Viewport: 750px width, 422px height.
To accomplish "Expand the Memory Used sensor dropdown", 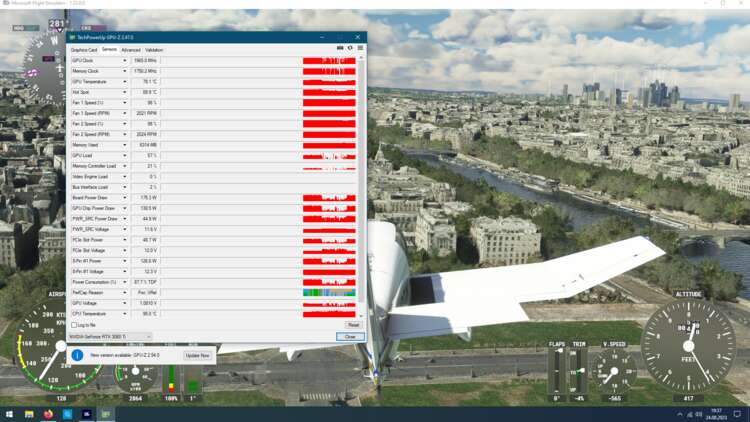I will tap(125, 145).
